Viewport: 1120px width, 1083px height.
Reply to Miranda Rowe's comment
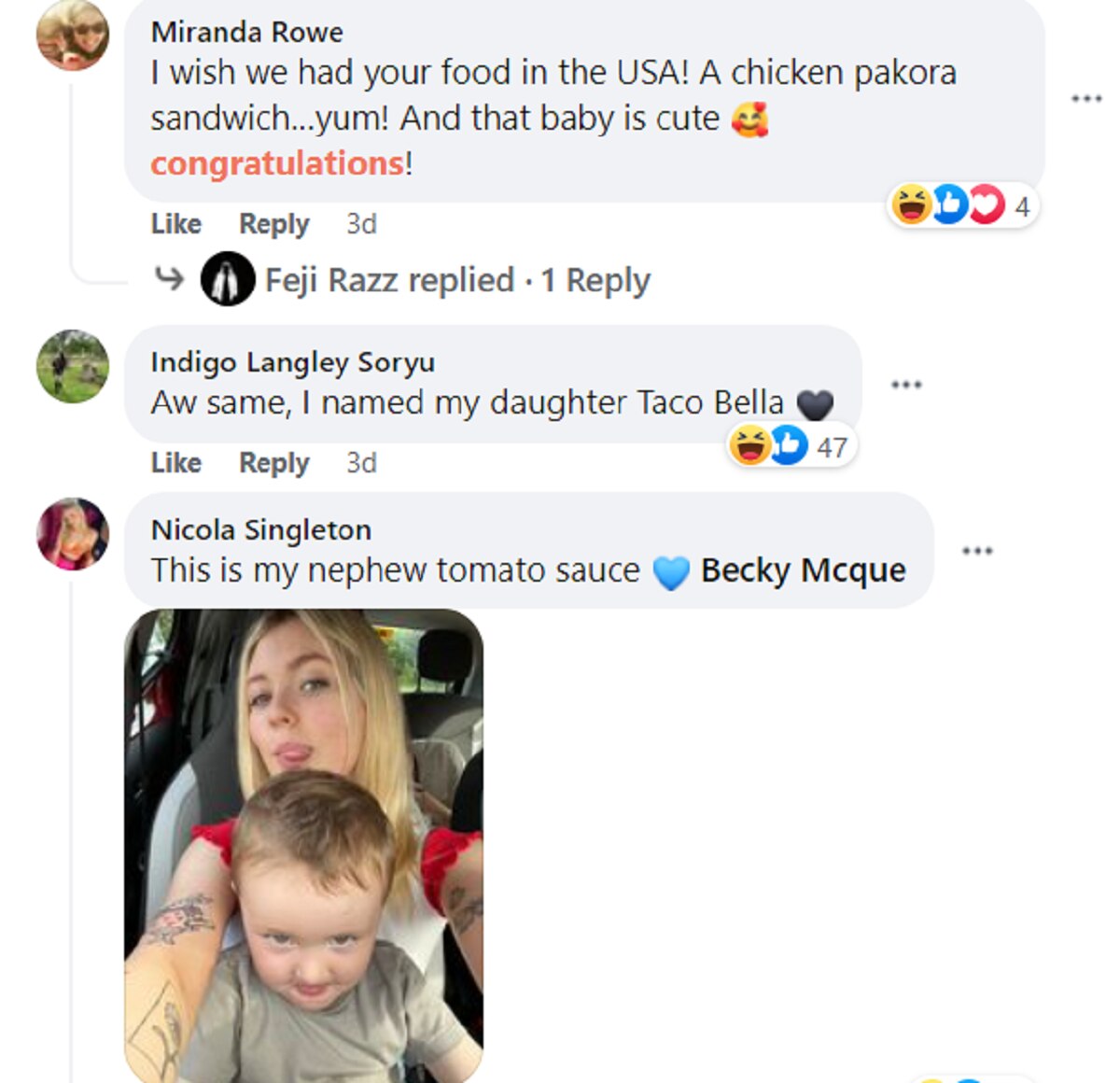pyautogui.click(x=273, y=224)
